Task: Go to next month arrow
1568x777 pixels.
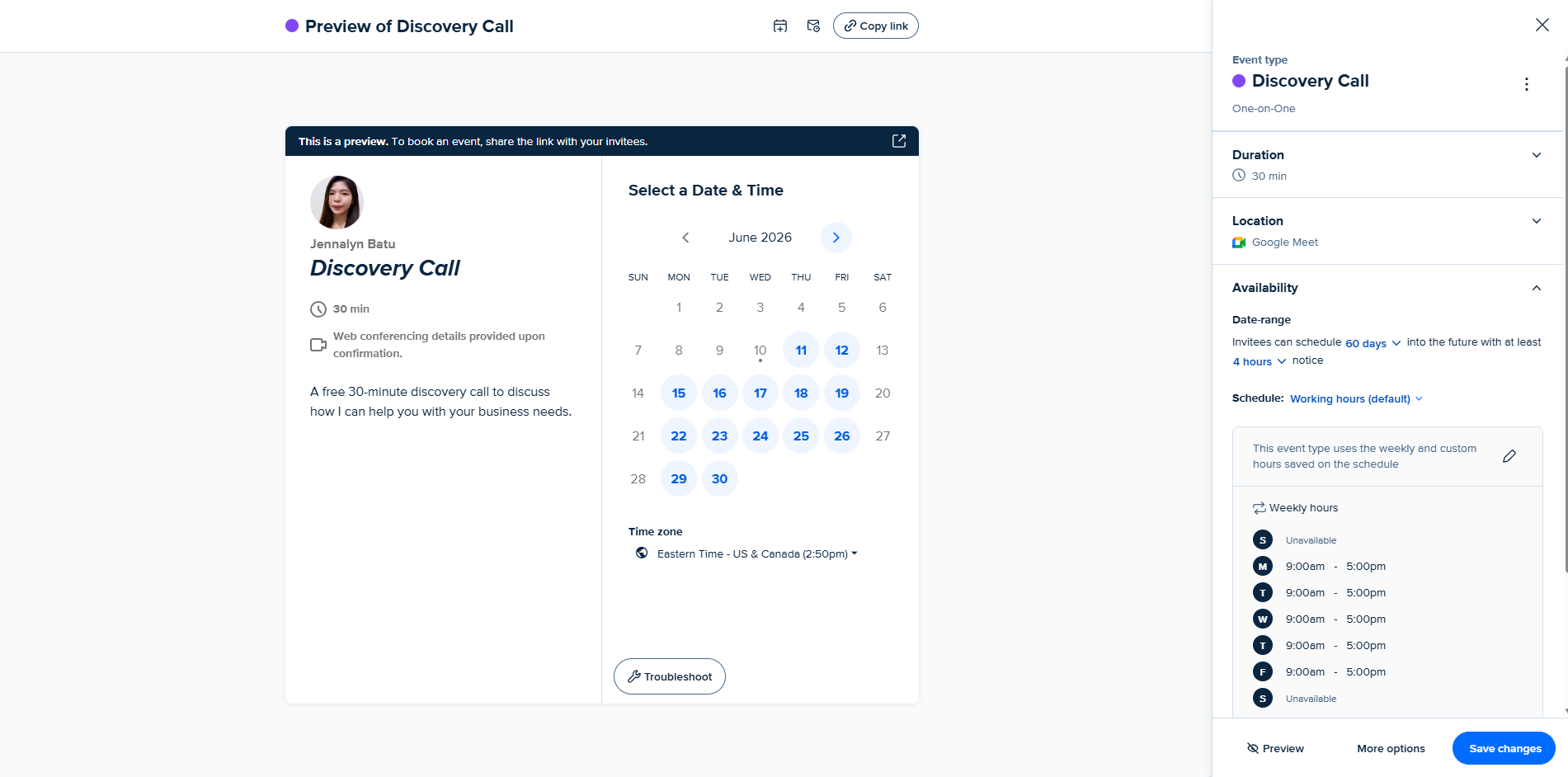Action: [x=836, y=238]
